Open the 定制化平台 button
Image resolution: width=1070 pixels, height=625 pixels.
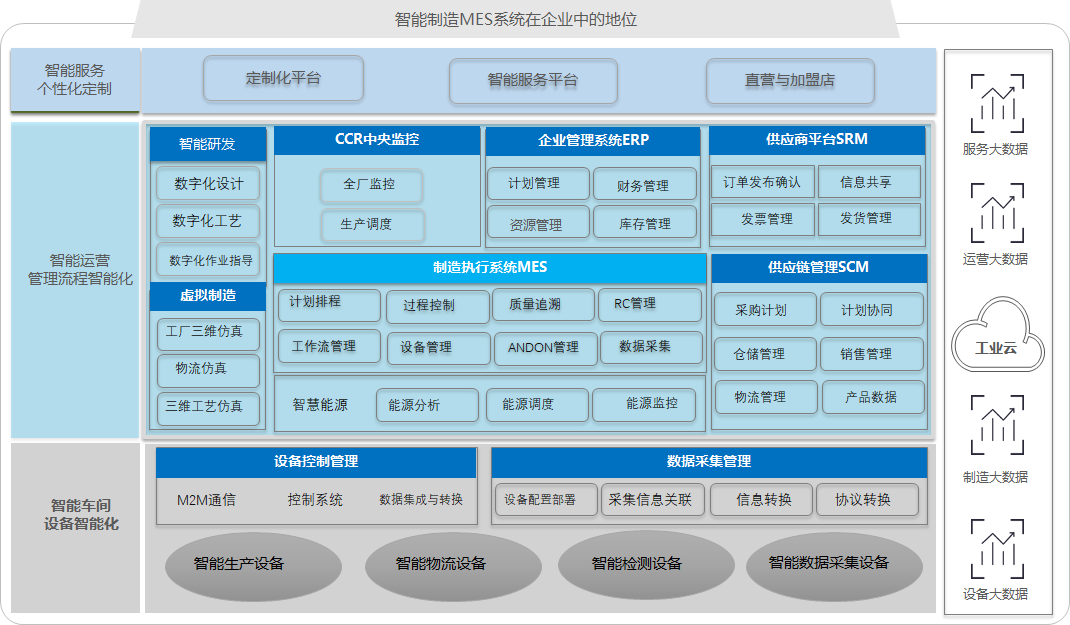click(x=283, y=79)
